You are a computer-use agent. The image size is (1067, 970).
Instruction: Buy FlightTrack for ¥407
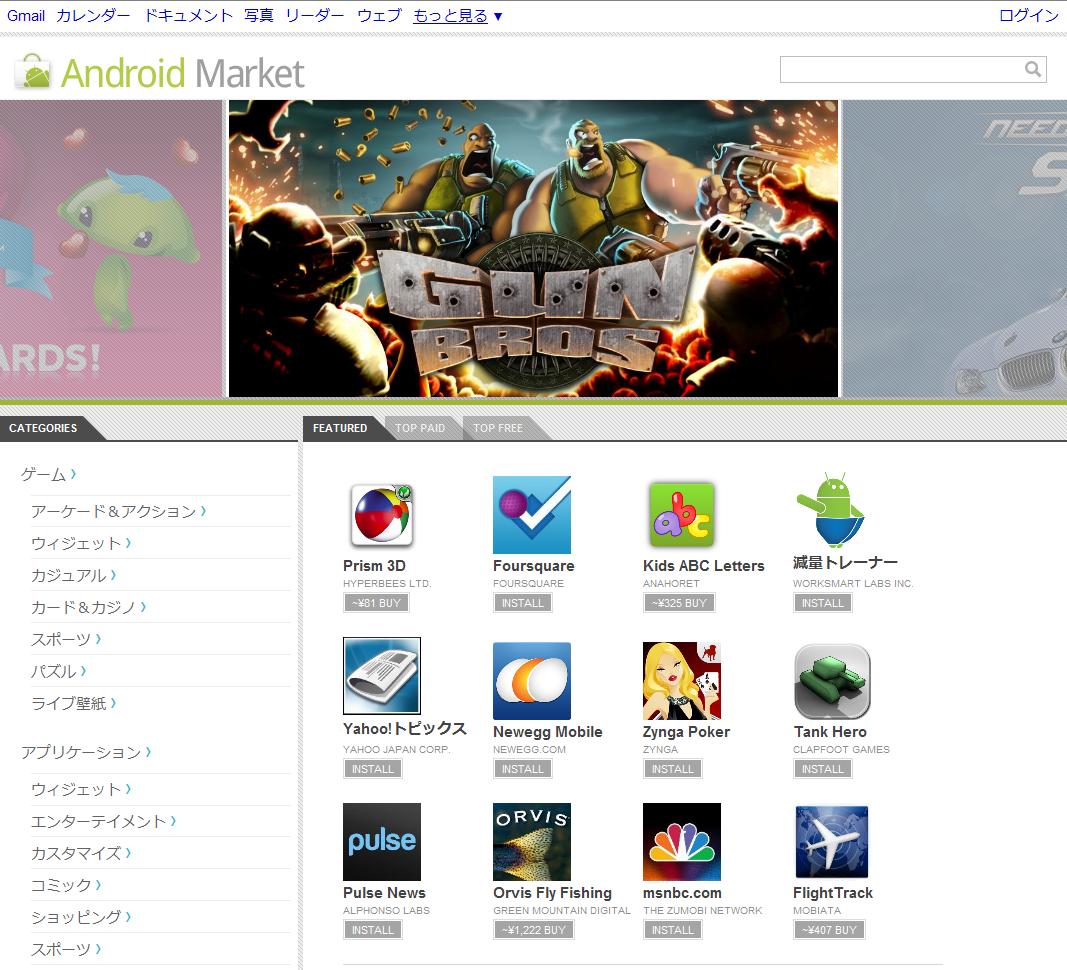click(x=829, y=930)
